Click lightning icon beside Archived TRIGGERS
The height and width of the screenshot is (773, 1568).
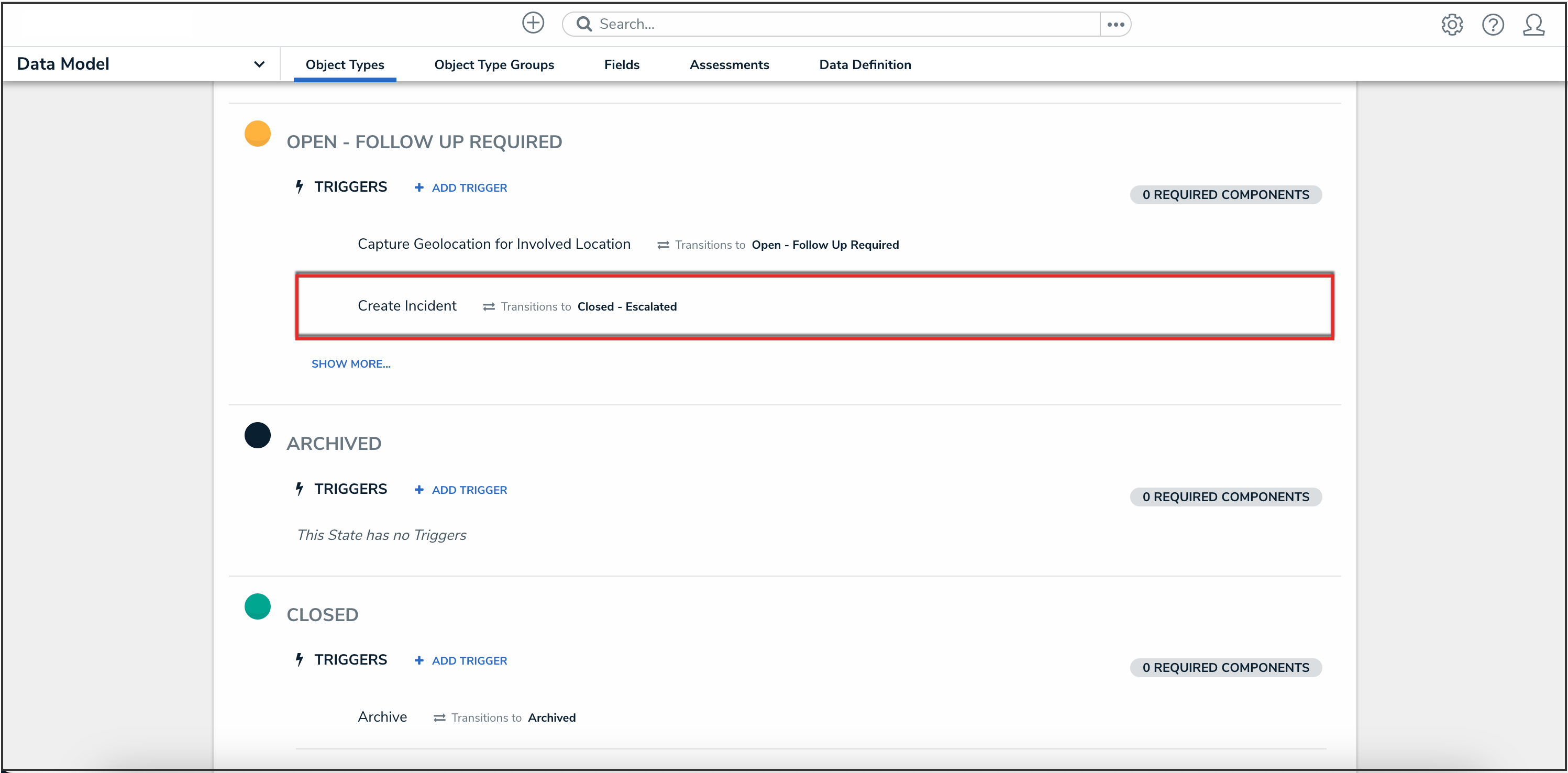[x=299, y=489]
